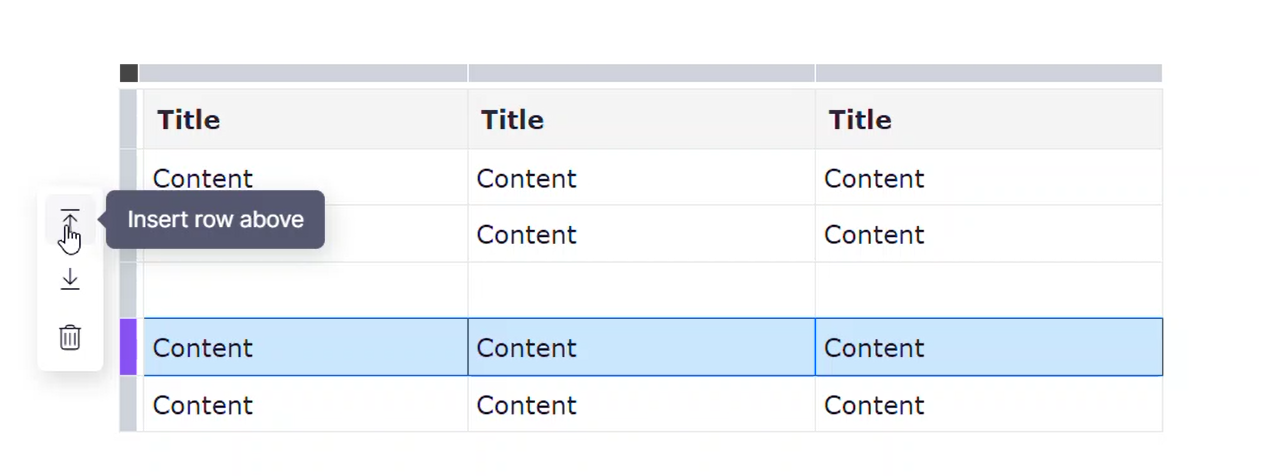Select the middle column handle bar

pos(641,73)
